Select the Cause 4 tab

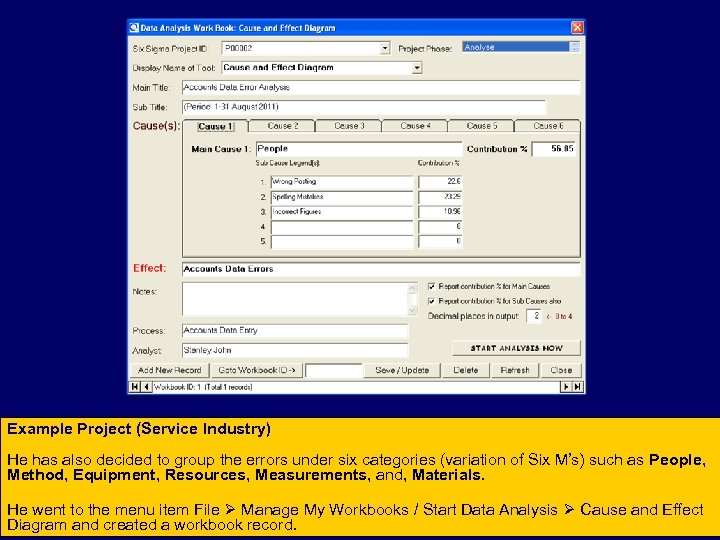pos(416,126)
